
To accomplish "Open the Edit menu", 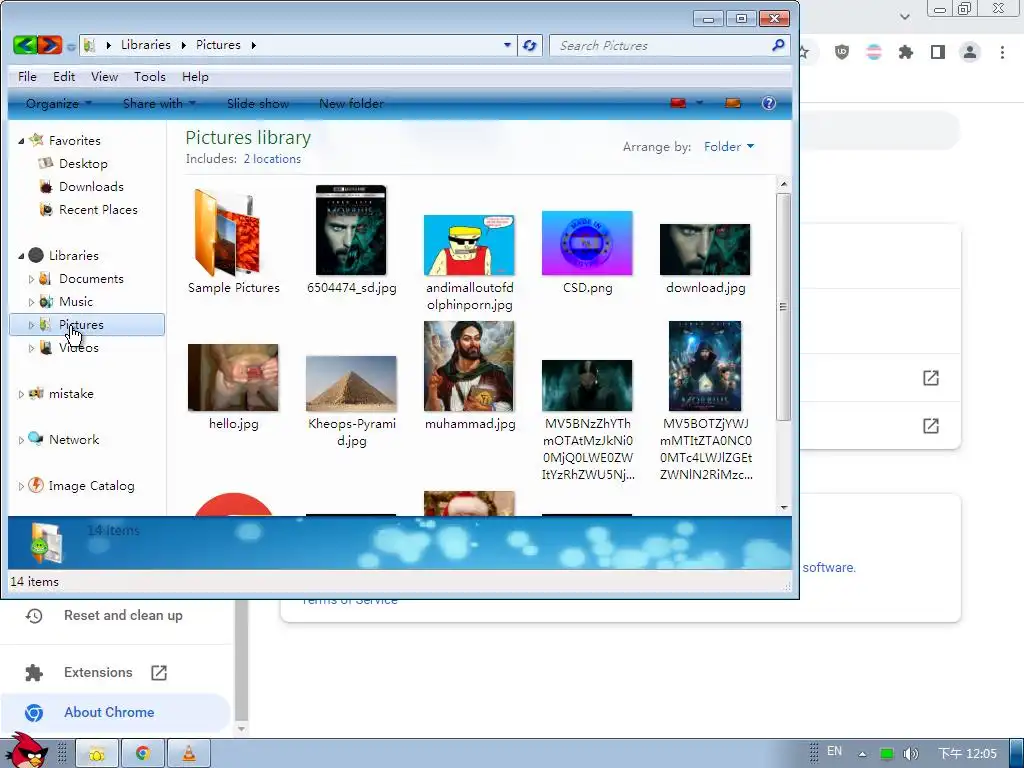I will click(x=64, y=76).
